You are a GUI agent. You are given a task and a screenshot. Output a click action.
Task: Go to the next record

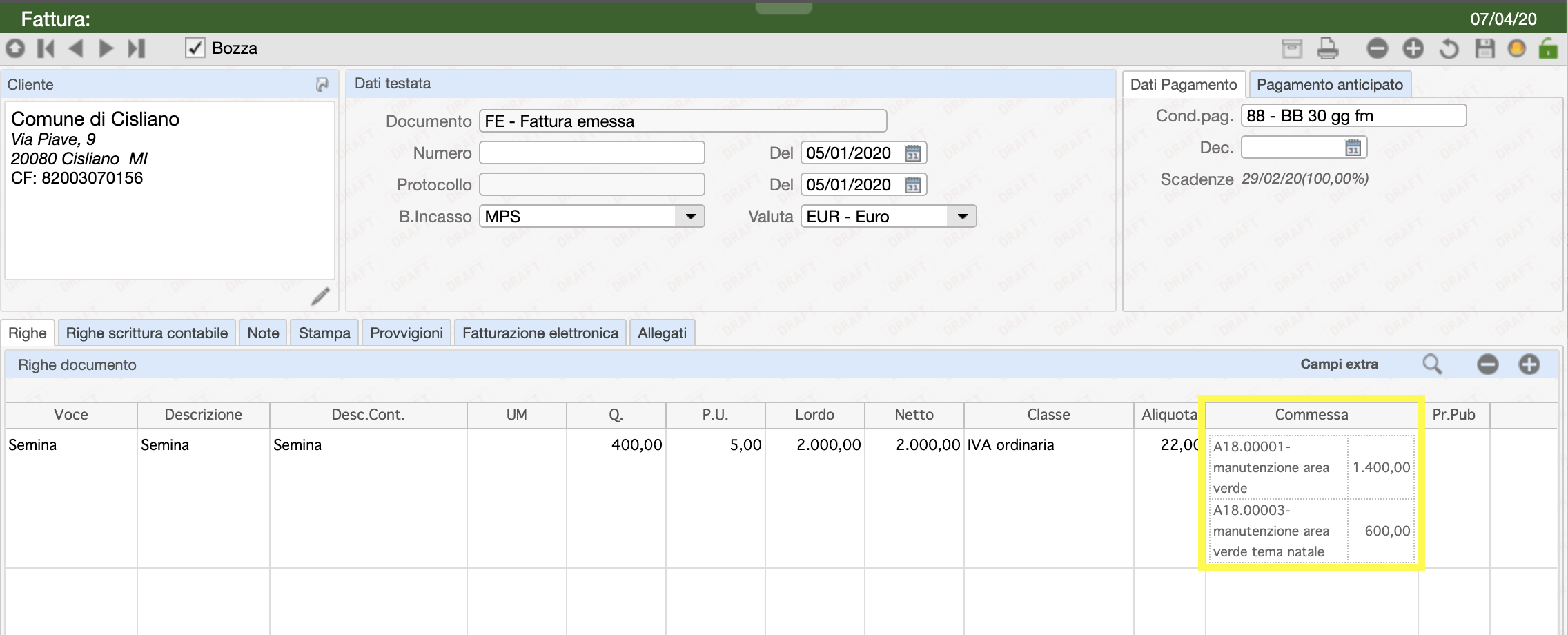[x=106, y=48]
